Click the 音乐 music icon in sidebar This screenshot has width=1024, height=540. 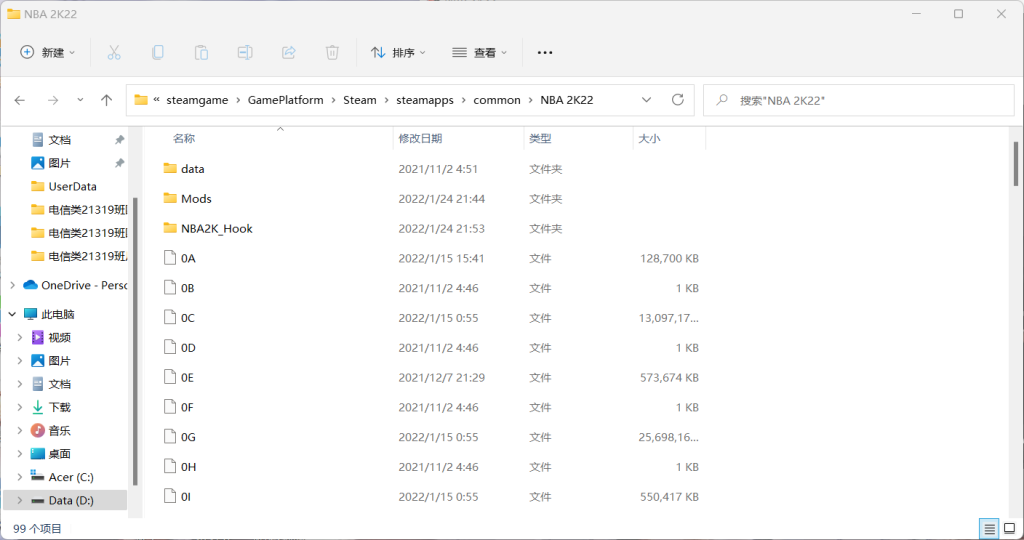(38, 430)
